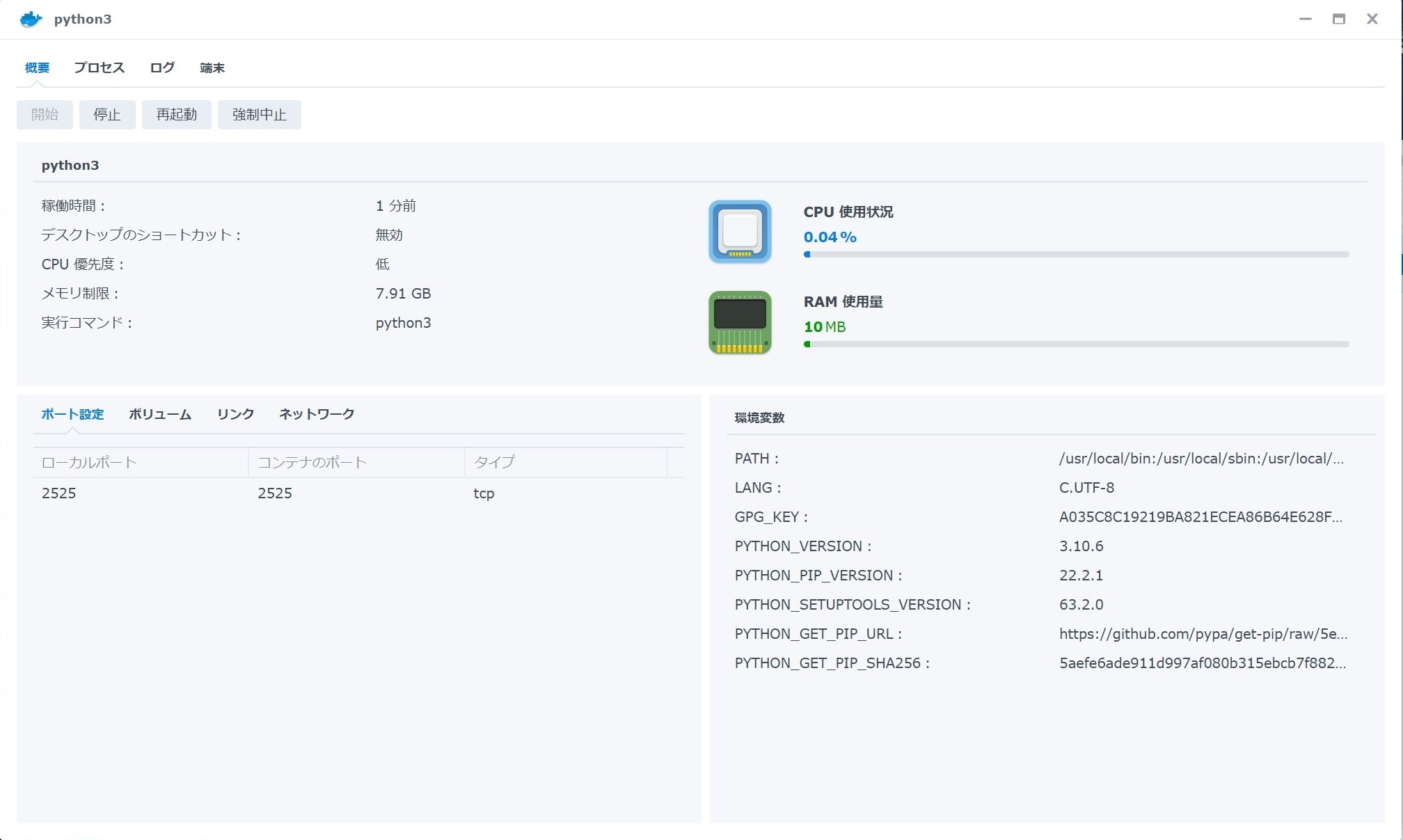
Task: Switch to the プロセス tab
Action: click(x=99, y=68)
